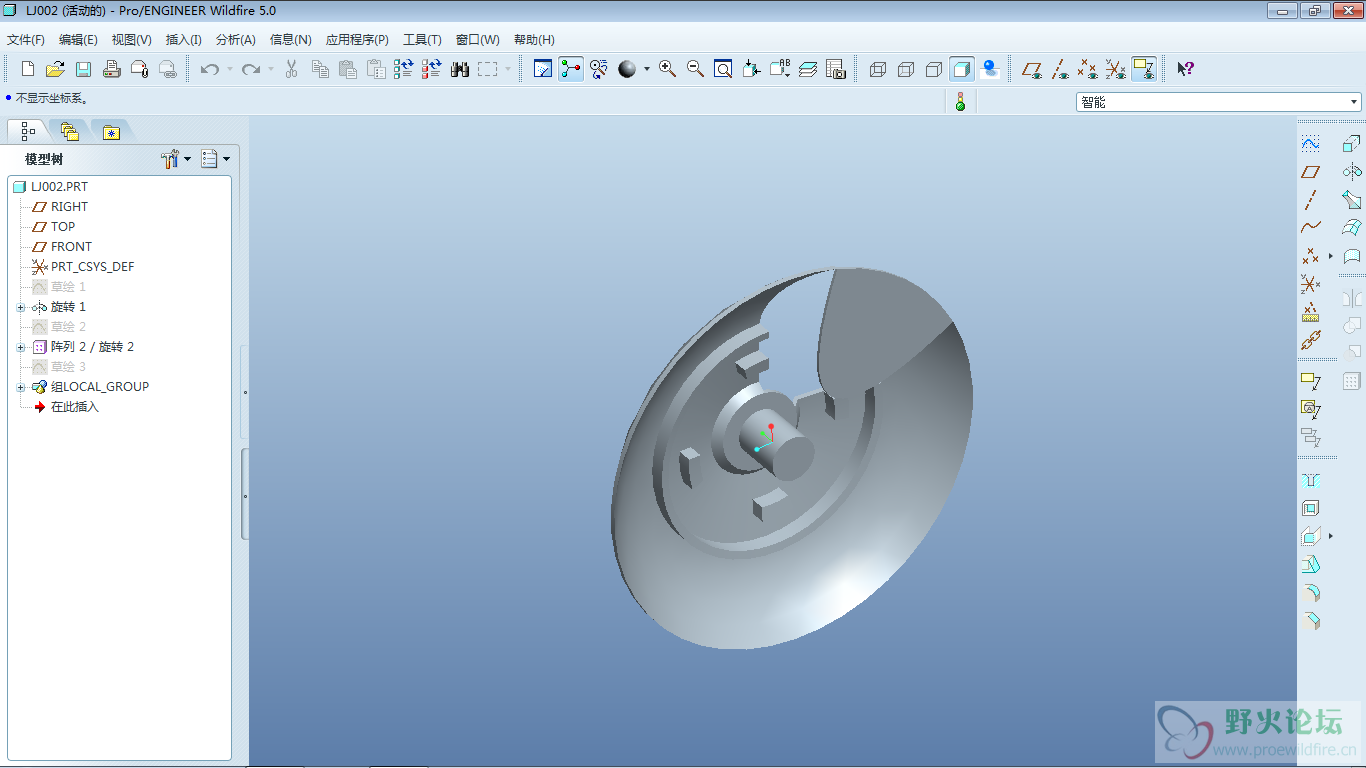
Task: Open the model tree Show dropdown
Action: [x=215, y=159]
